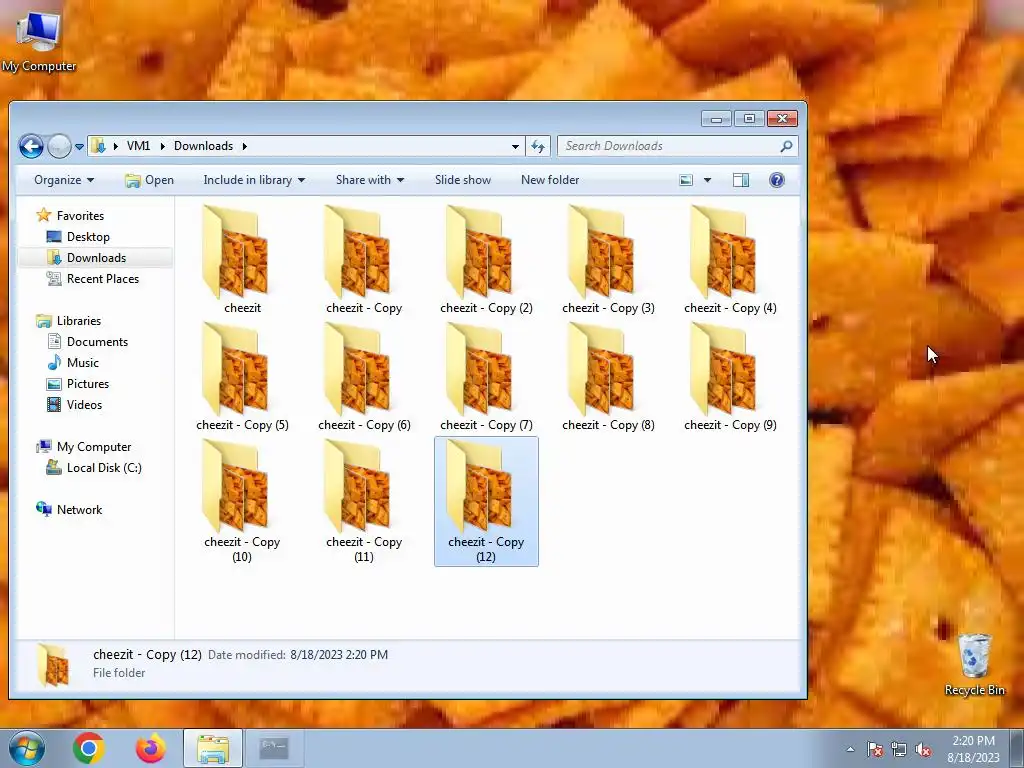Screen dimensions: 1024x768
Task: Click the Open toolbar button
Action: [x=150, y=180]
